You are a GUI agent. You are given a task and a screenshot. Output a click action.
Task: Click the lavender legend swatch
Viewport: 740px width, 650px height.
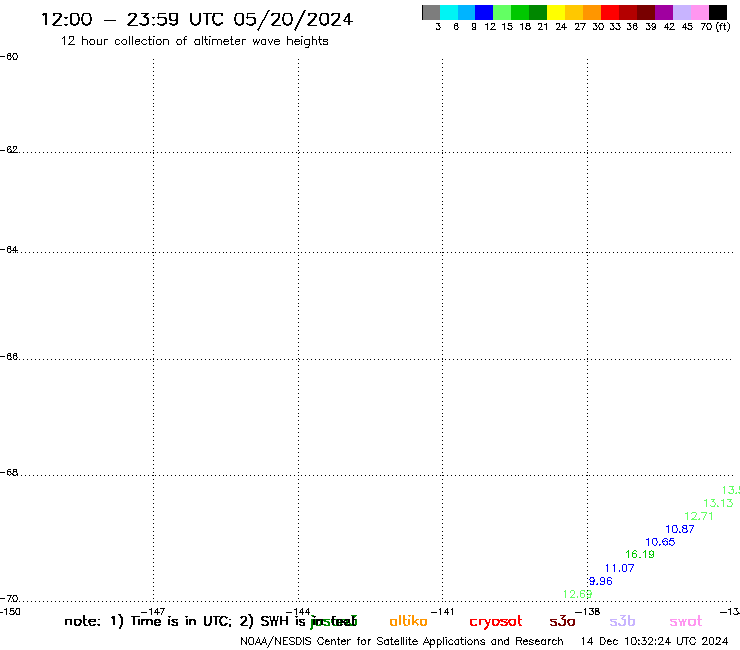click(x=682, y=12)
